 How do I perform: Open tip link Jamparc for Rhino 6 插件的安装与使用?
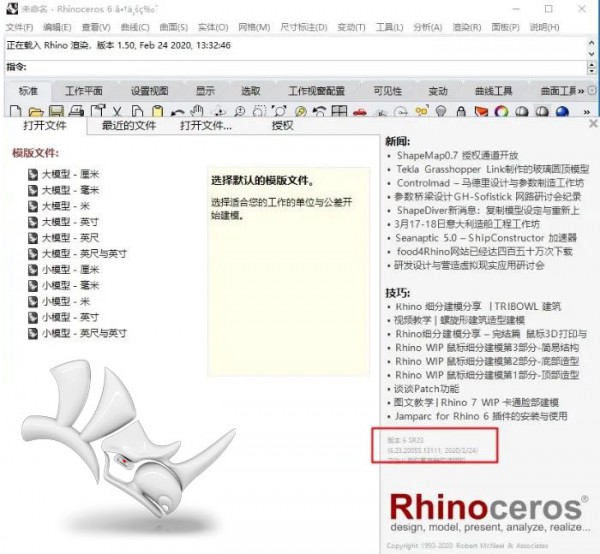tap(481, 416)
